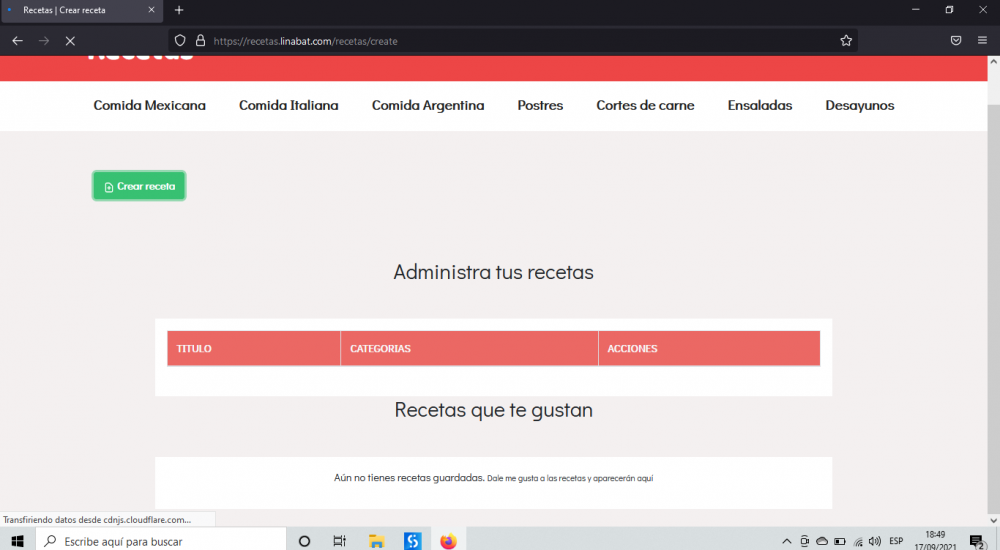This screenshot has height=550, width=1000.
Task: Open notification center icon
Action: pyautogui.click(x=978, y=542)
